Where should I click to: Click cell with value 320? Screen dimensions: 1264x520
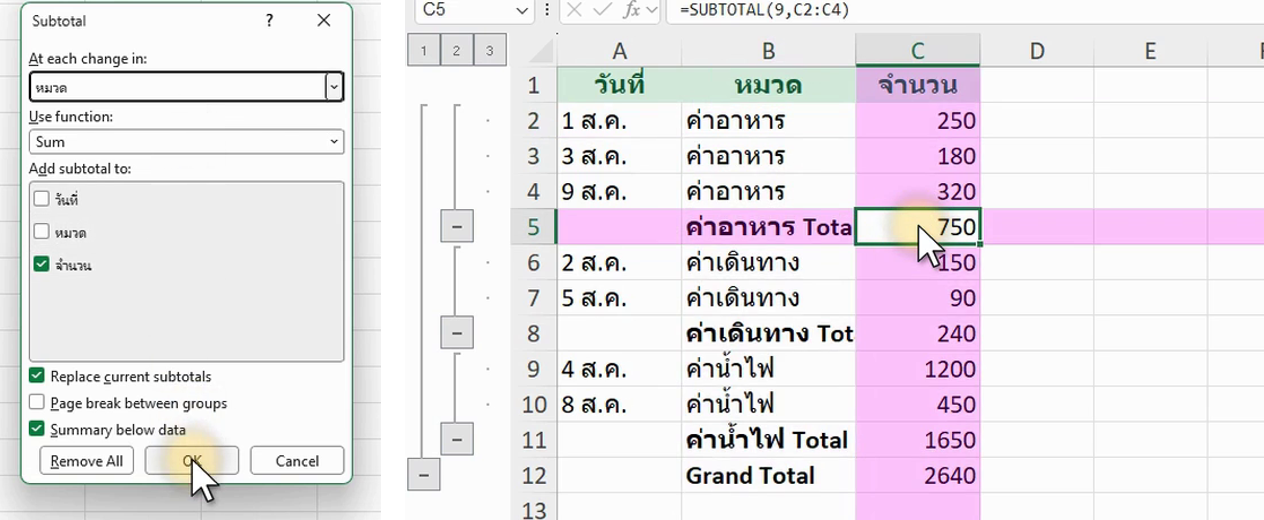coord(918,192)
